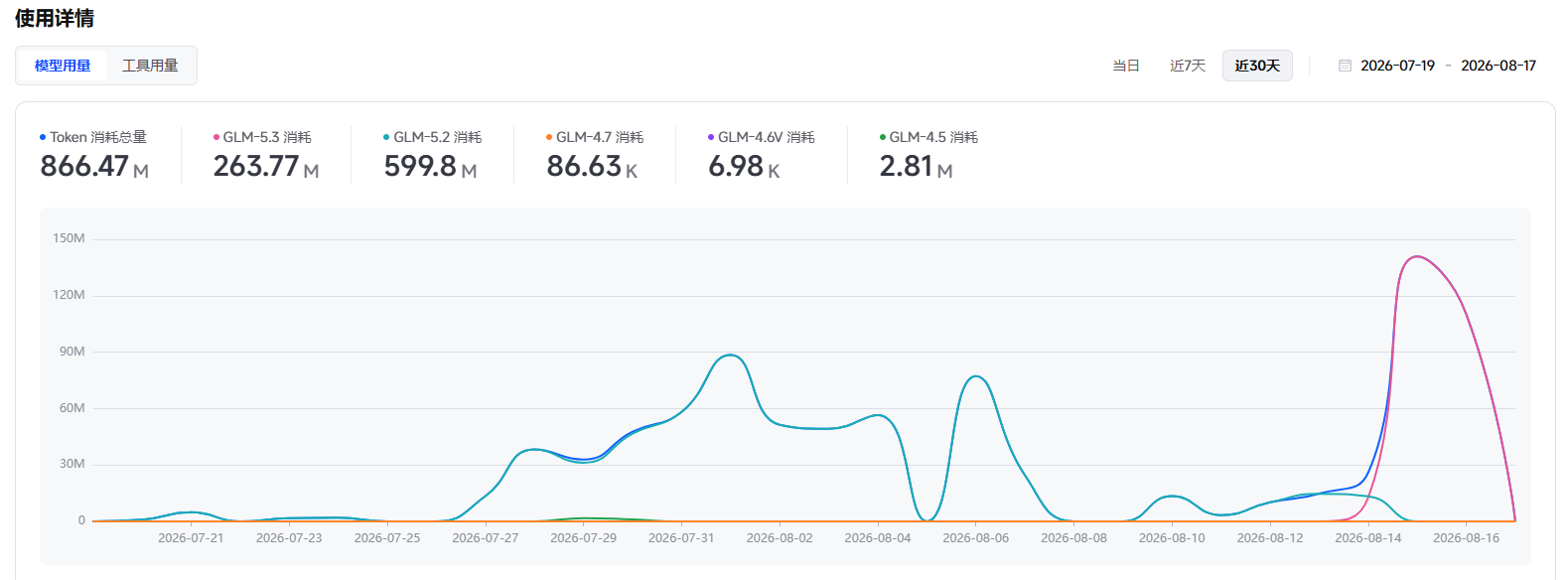The width and height of the screenshot is (1568, 580).
Task: Click the 2026-08-10 axis date
Action: [x=1172, y=538]
